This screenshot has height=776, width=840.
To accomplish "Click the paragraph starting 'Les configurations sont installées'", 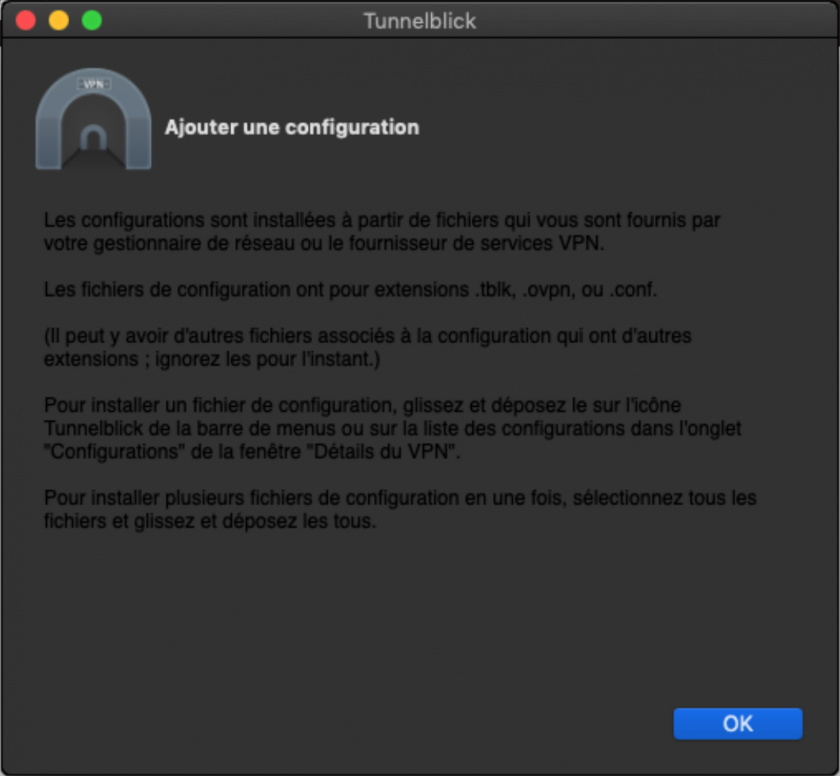I will 382,231.
